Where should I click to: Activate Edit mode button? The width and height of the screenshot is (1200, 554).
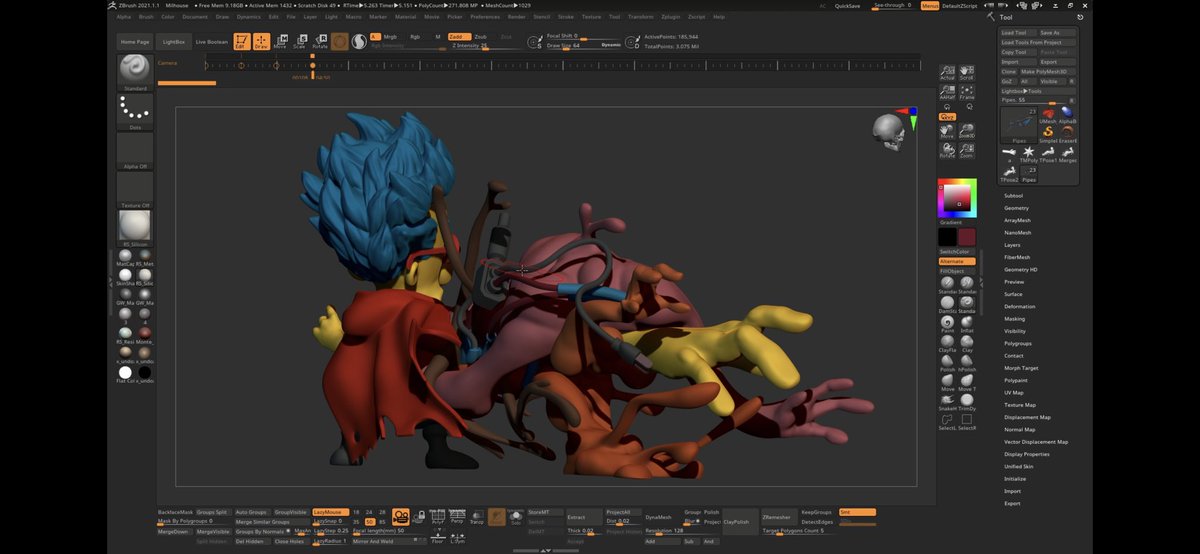tap(241, 41)
